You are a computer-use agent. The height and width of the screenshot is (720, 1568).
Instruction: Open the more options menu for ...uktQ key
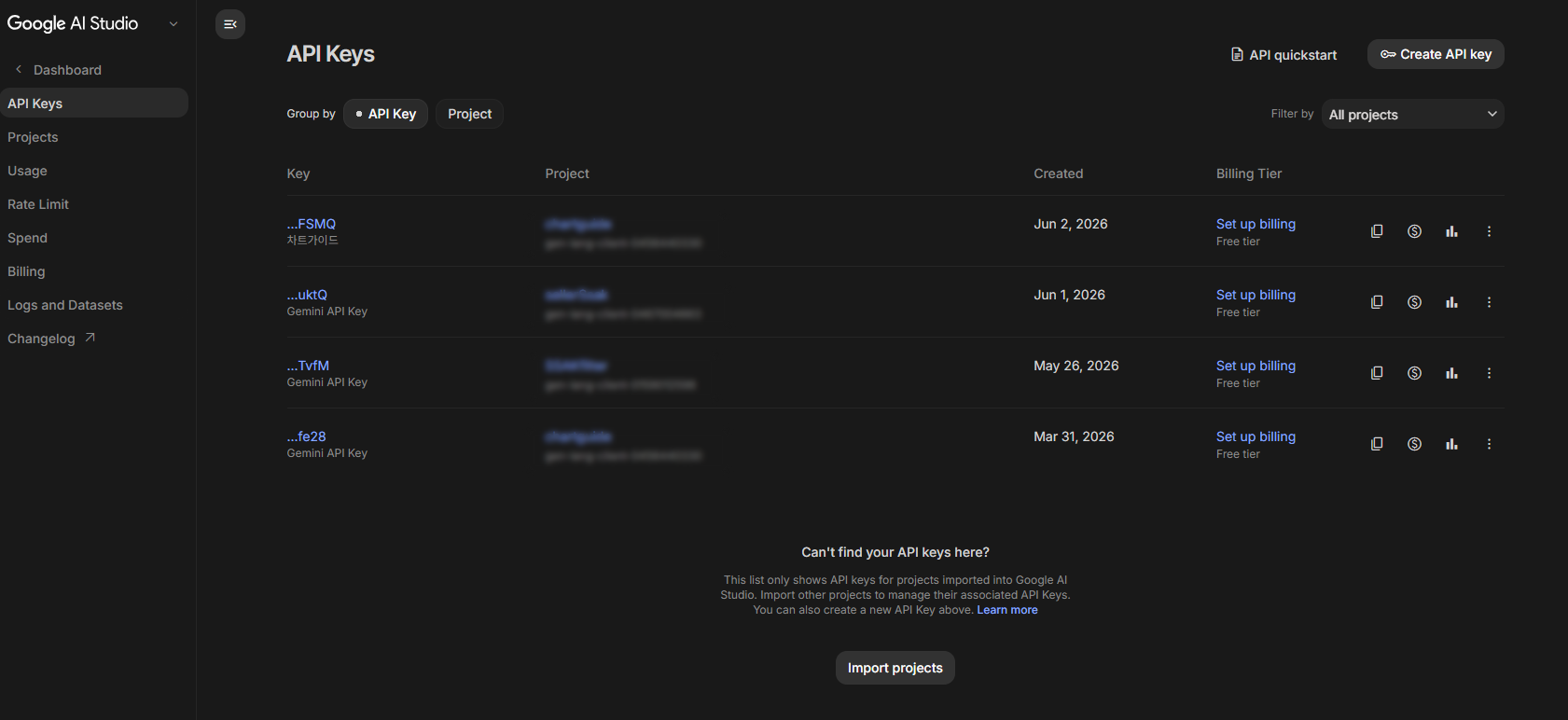[1489, 302]
